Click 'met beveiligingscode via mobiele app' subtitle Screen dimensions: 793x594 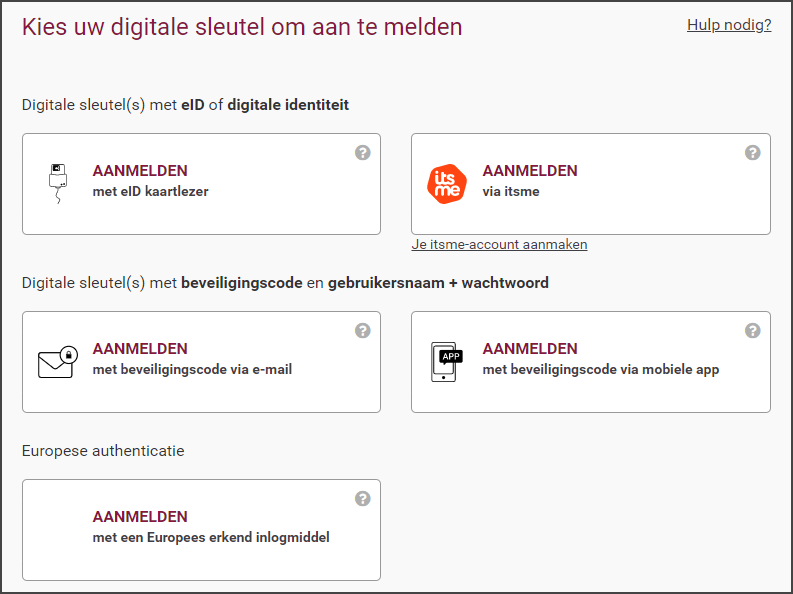[601, 370]
